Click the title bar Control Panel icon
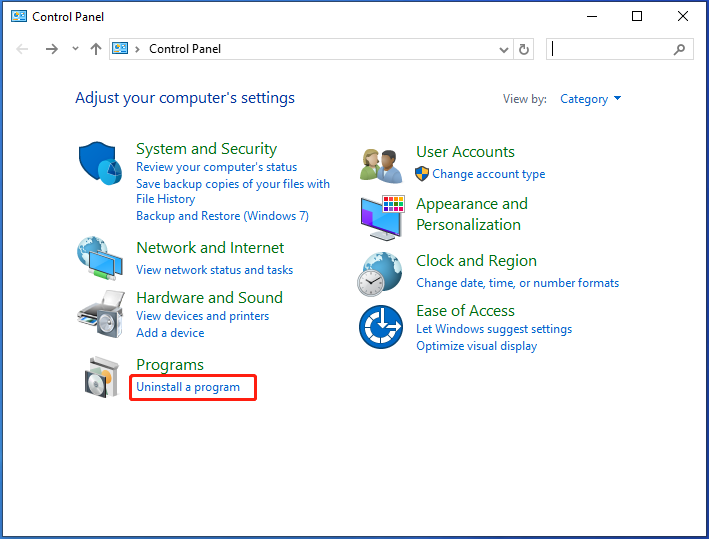 pyautogui.click(x=19, y=17)
